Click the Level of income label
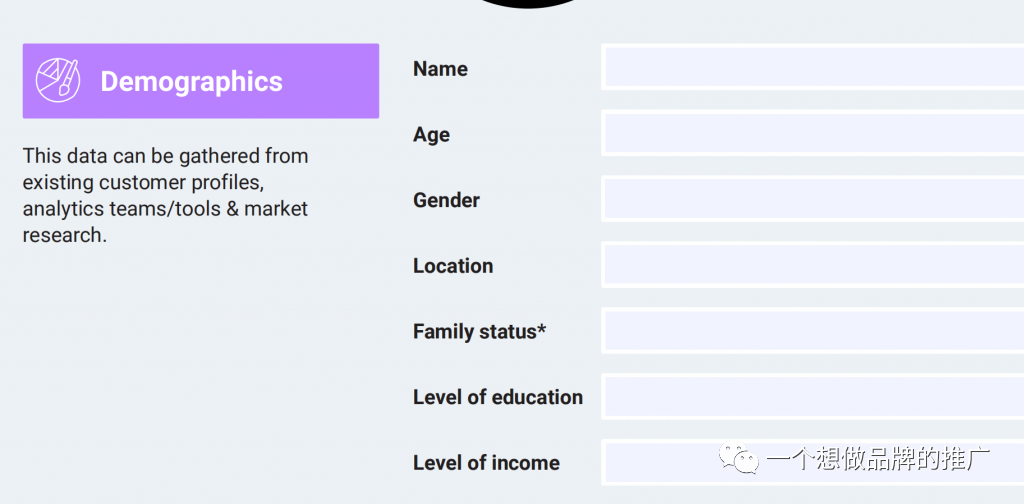The height and width of the screenshot is (504, 1024). pos(486,463)
